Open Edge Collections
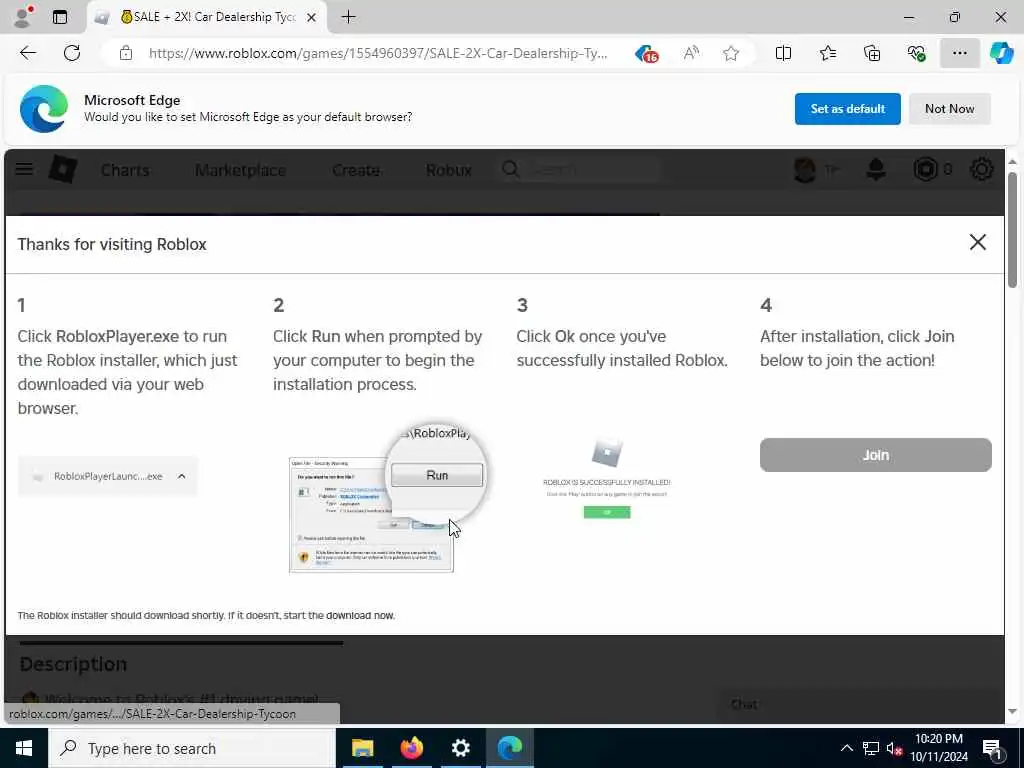The image size is (1024, 768). [x=872, y=53]
